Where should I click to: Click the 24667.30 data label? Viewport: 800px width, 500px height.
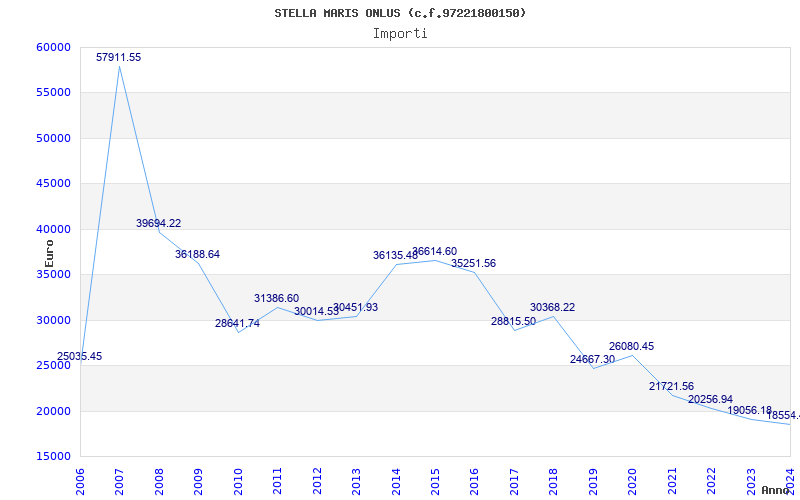[592, 359]
